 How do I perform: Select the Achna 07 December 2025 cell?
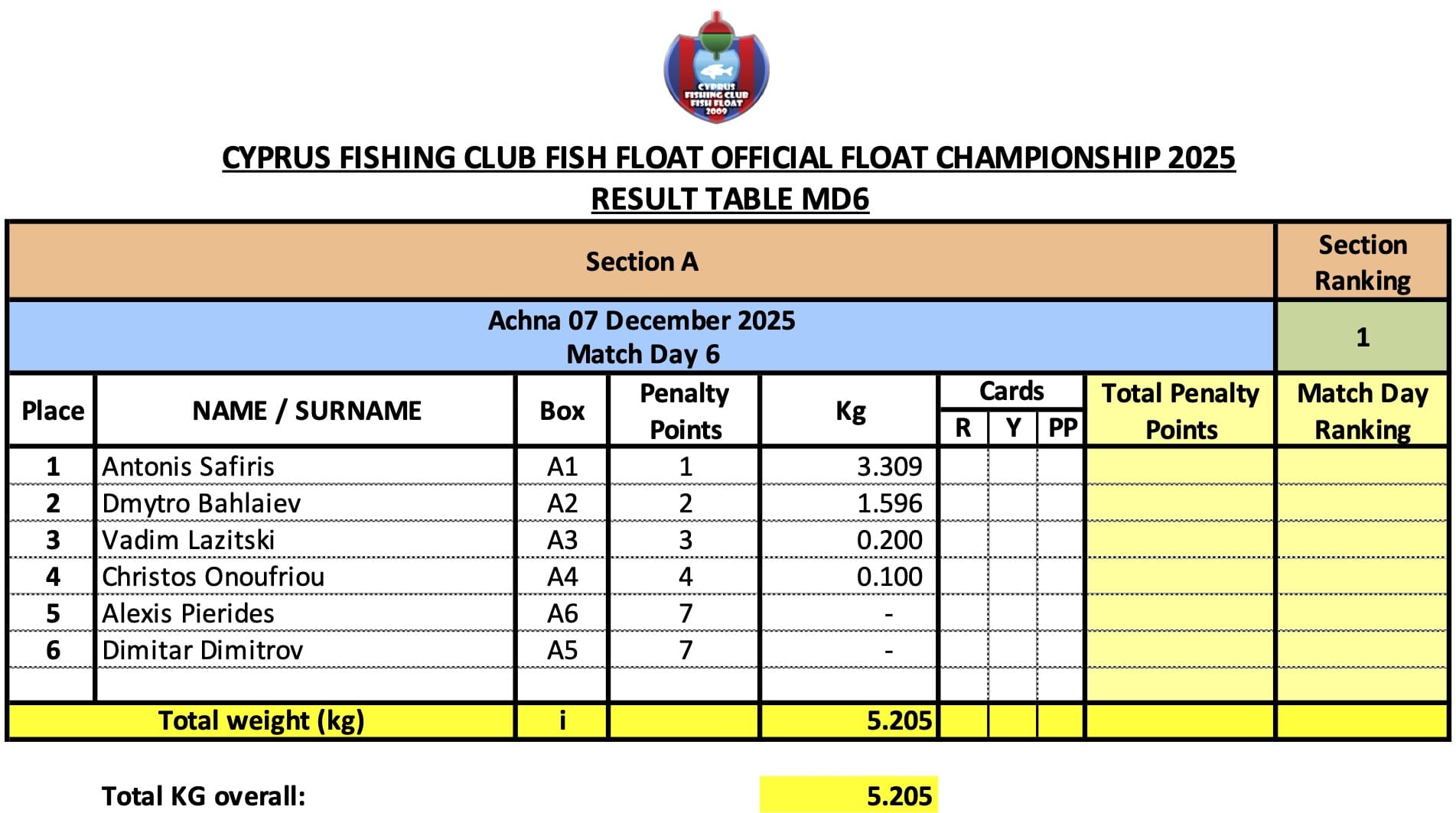click(641, 320)
